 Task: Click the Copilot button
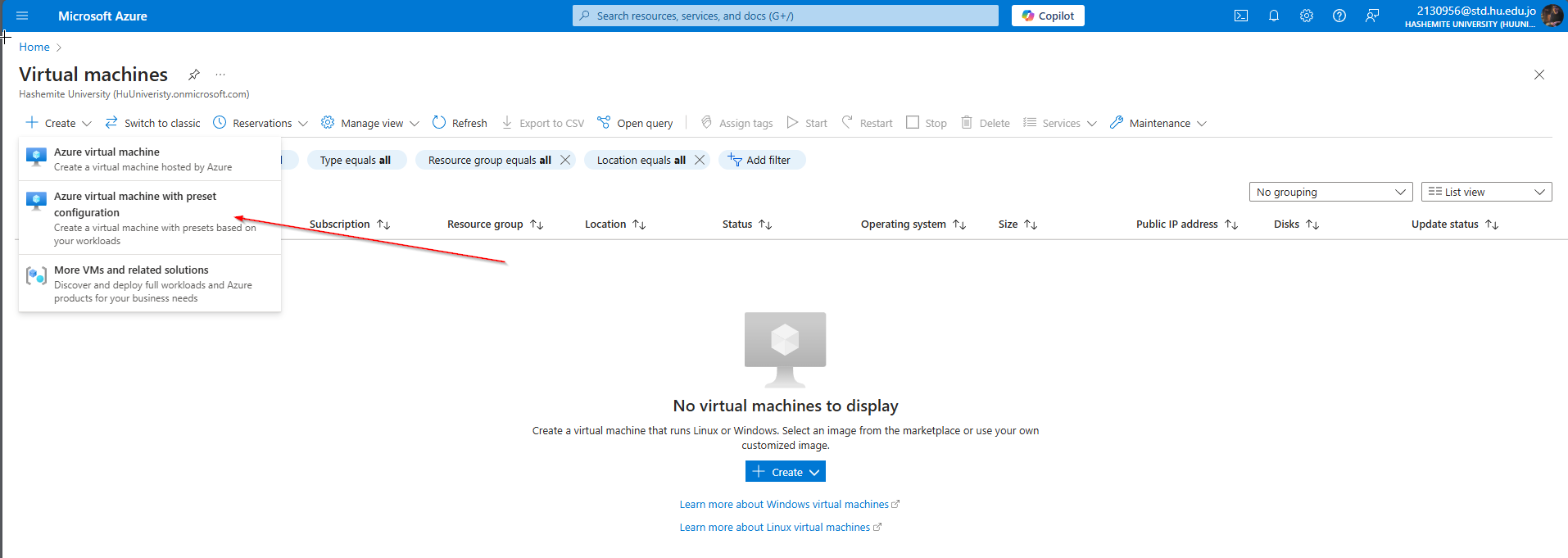(1048, 16)
